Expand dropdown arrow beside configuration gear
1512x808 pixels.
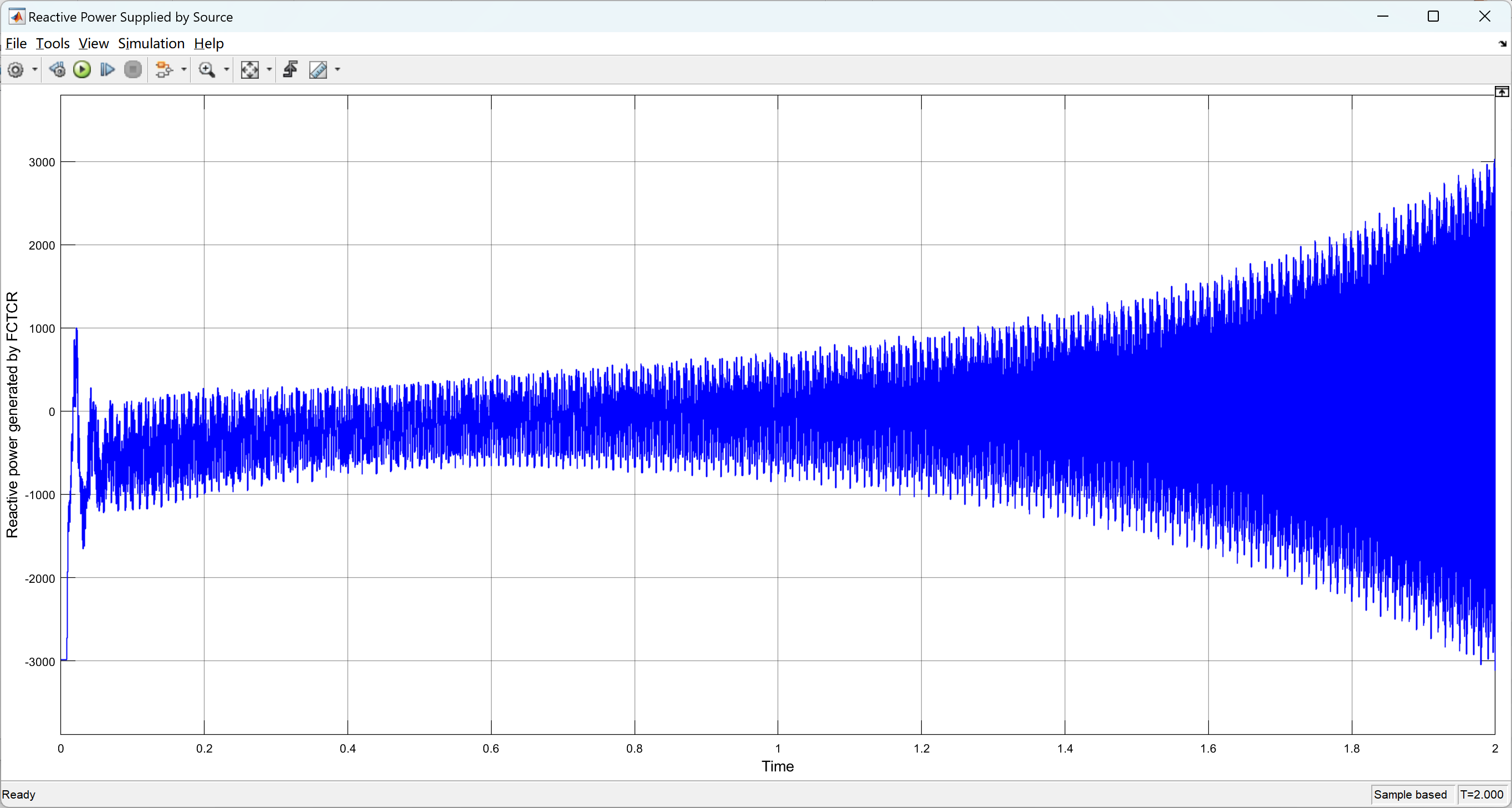34,70
